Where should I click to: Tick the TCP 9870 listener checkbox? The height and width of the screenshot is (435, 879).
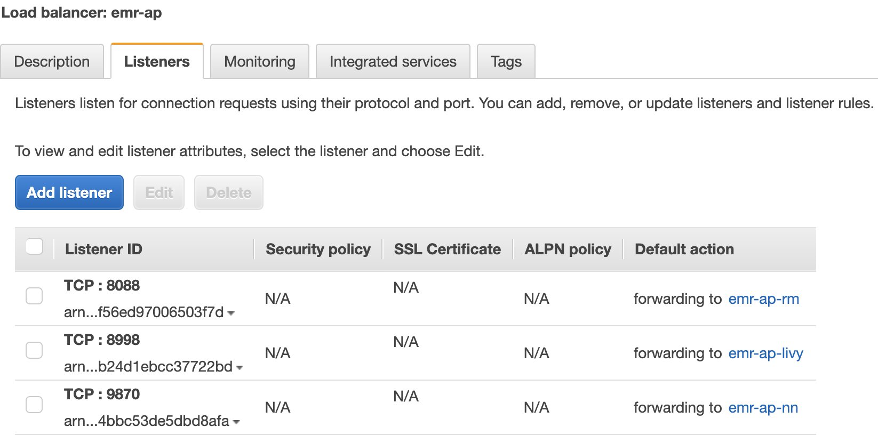pos(34,405)
